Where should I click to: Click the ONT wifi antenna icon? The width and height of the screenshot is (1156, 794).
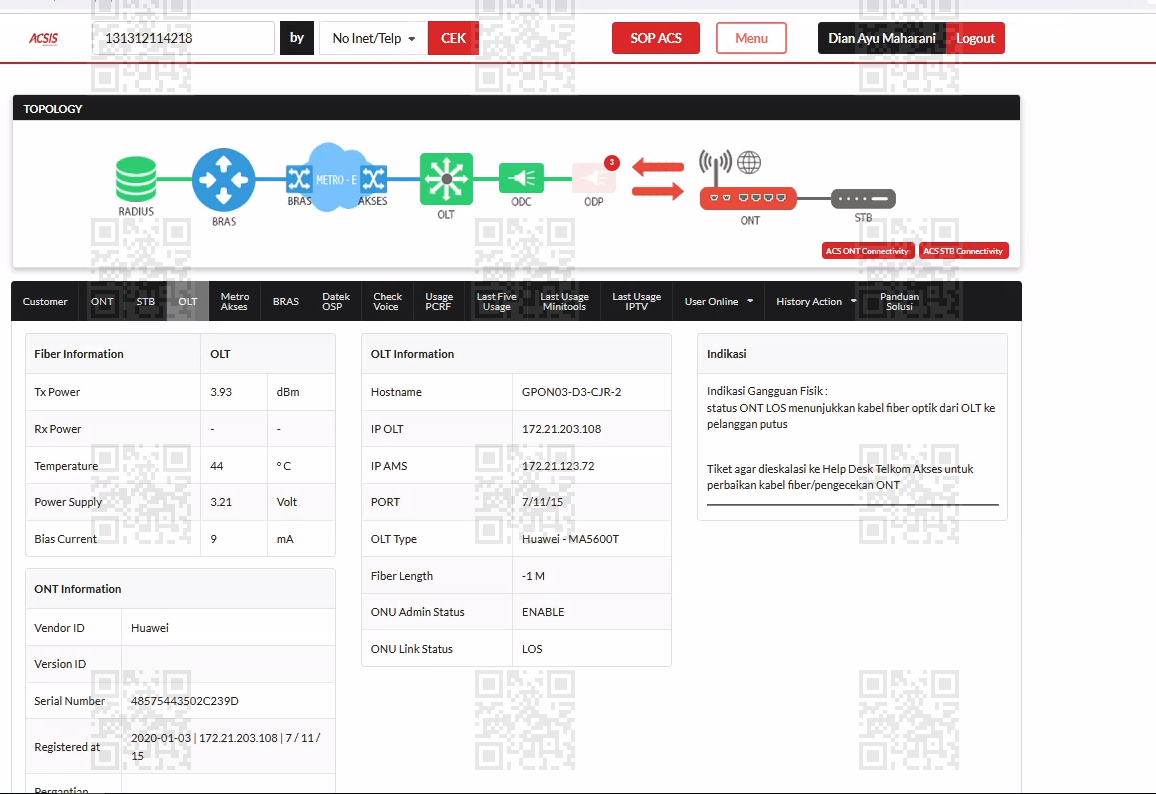click(x=715, y=166)
